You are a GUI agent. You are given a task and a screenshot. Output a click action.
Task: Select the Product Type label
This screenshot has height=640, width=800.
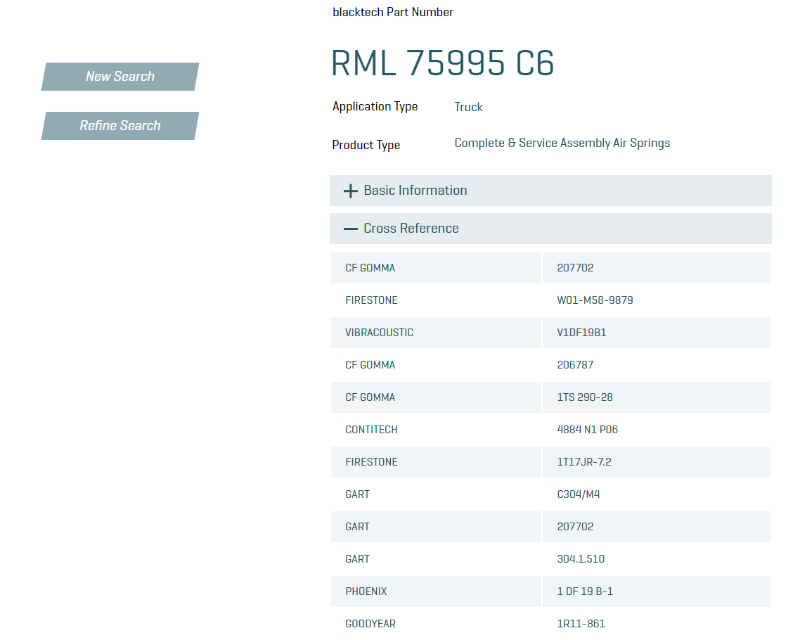coord(366,145)
